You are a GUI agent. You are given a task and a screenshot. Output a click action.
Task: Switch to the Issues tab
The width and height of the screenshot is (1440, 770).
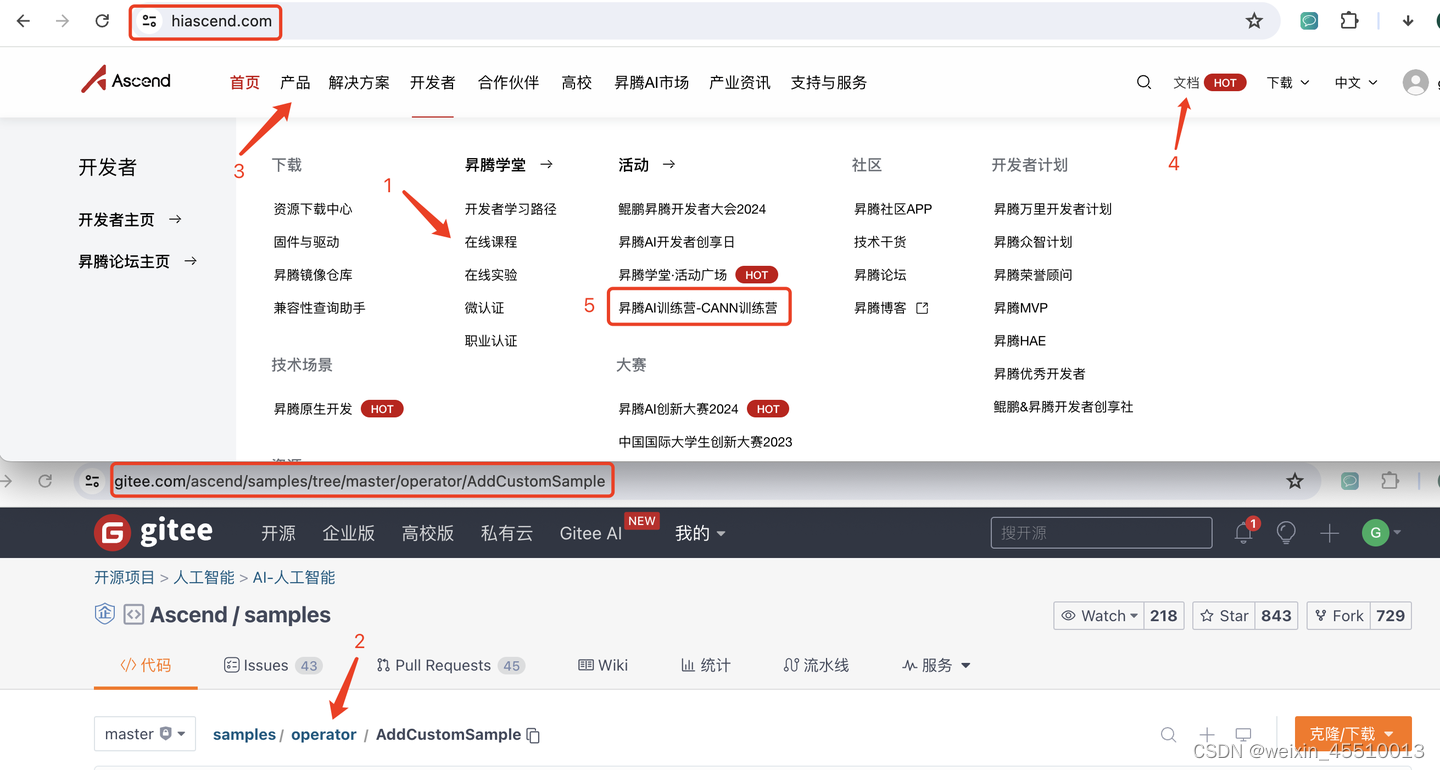[272, 665]
